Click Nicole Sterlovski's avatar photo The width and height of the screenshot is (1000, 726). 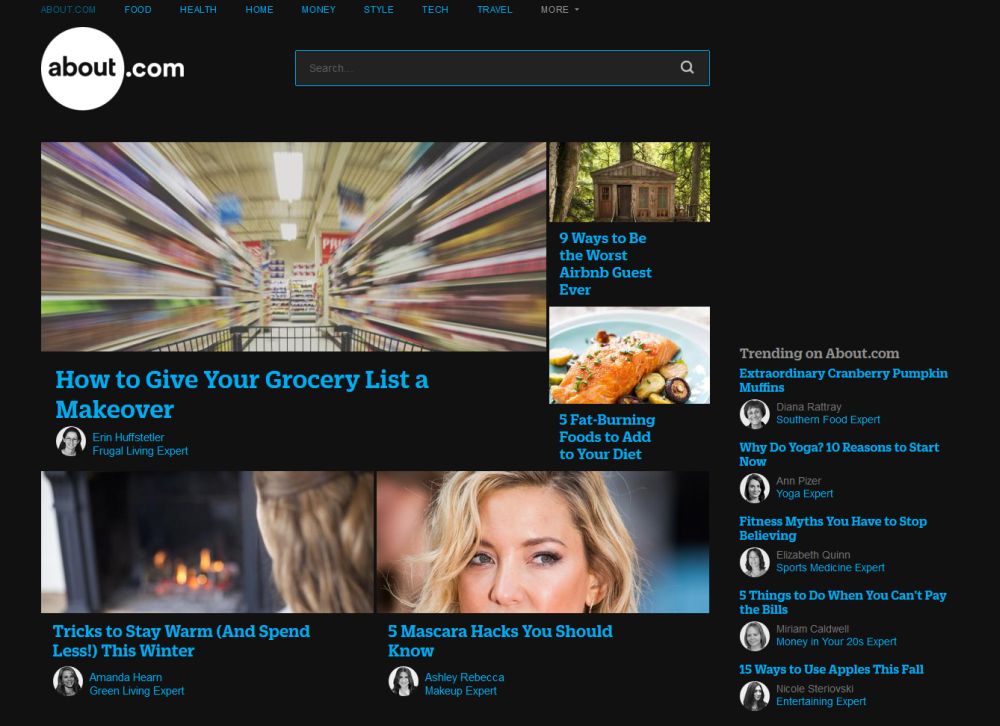point(755,696)
